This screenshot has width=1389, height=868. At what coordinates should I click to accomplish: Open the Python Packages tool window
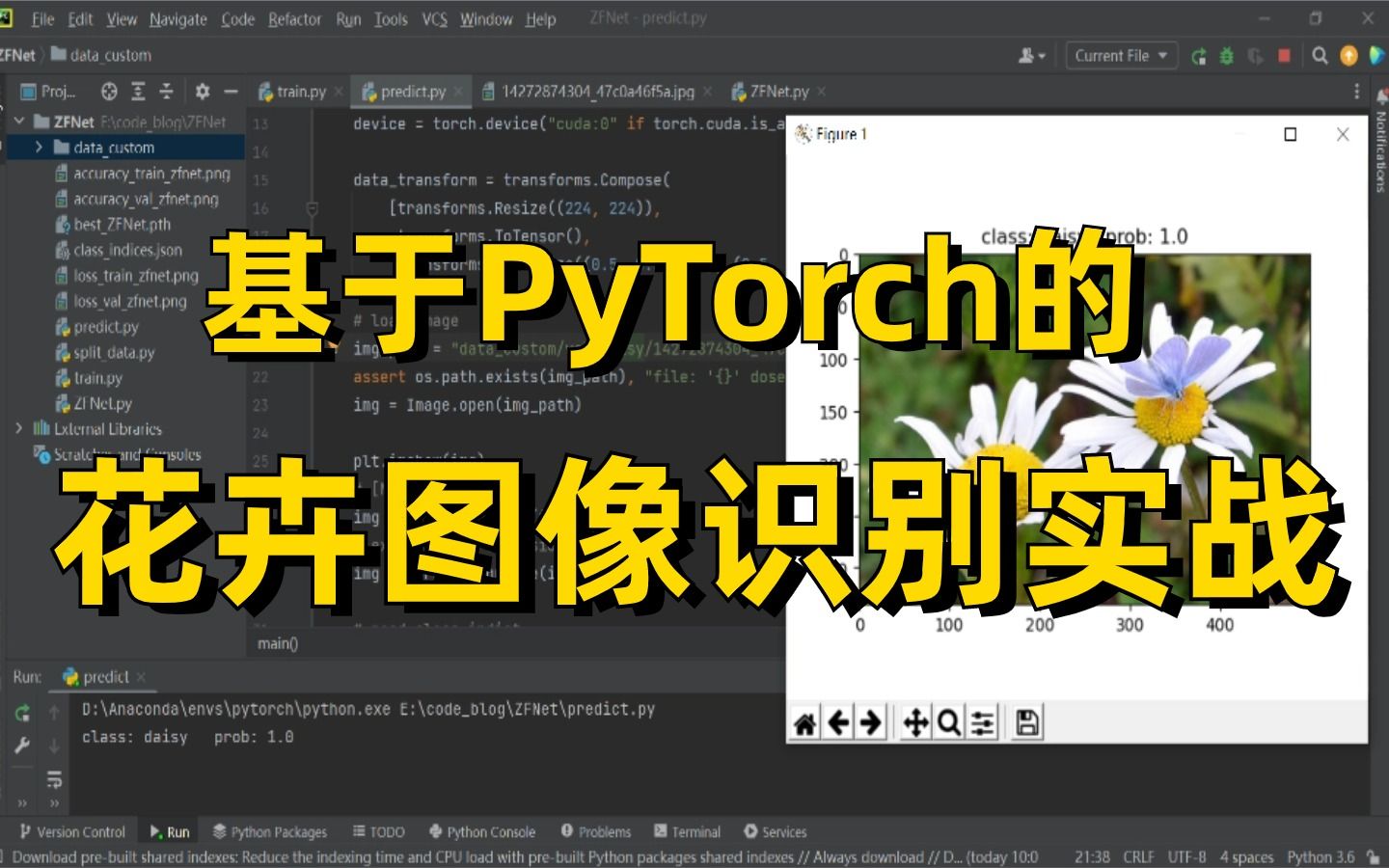(270, 831)
